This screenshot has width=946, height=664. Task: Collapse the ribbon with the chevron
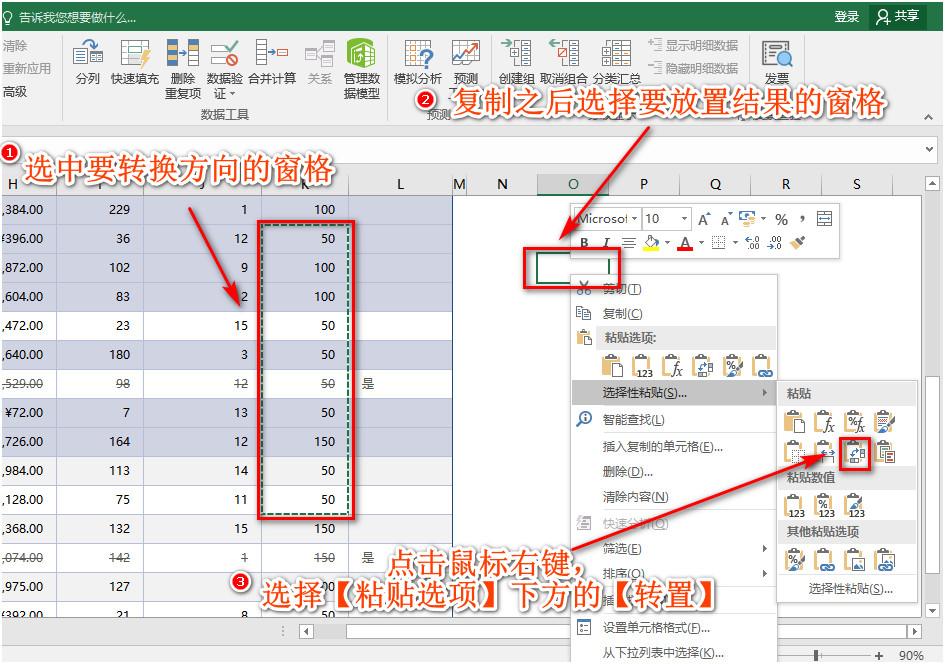coord(929,117)
